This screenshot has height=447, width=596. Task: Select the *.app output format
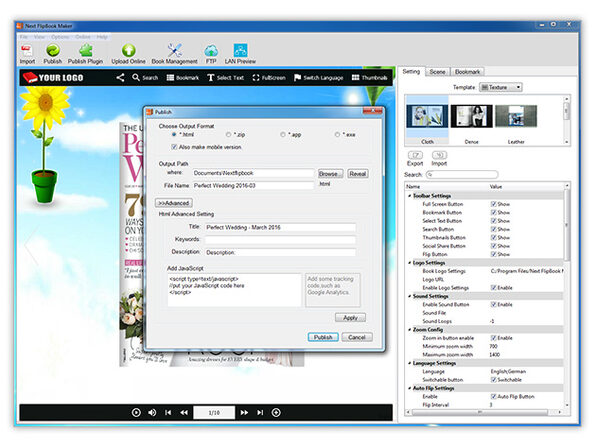[282, 135]
